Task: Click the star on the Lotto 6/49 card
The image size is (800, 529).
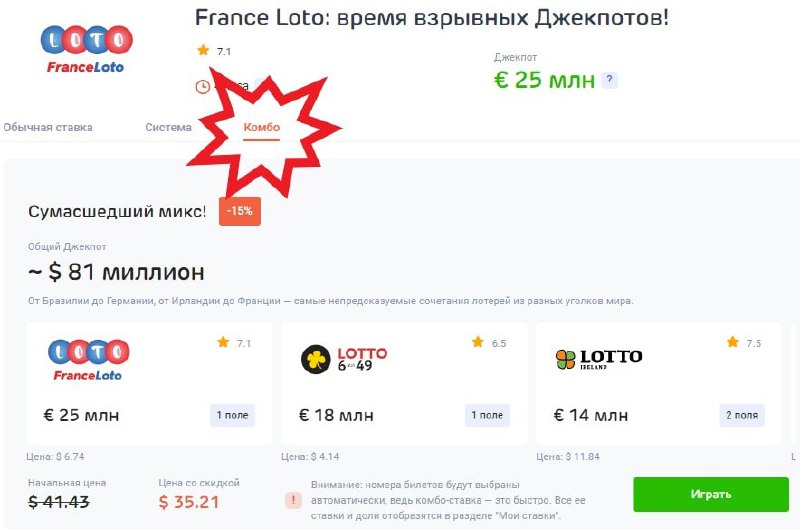Action: click(477, 343)
